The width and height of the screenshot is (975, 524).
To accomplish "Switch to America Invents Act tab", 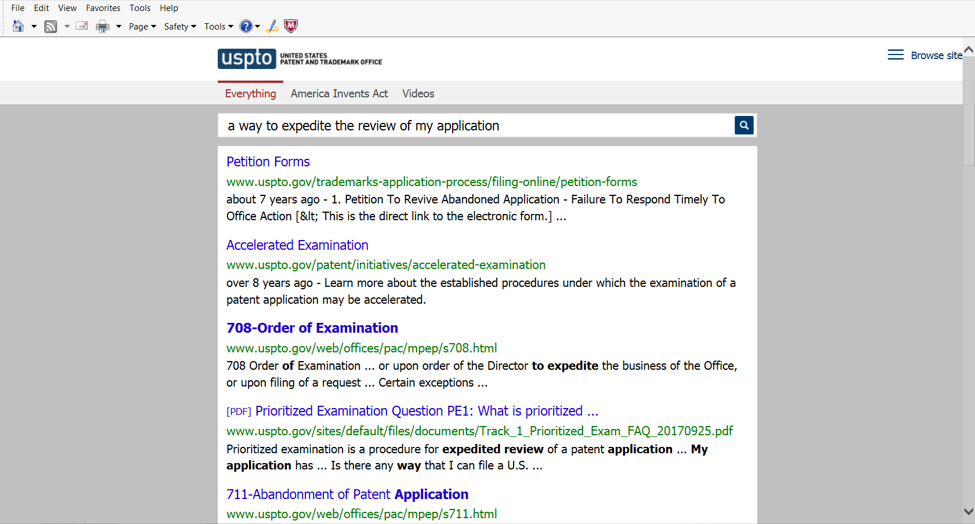I will [x=339, y=93].
